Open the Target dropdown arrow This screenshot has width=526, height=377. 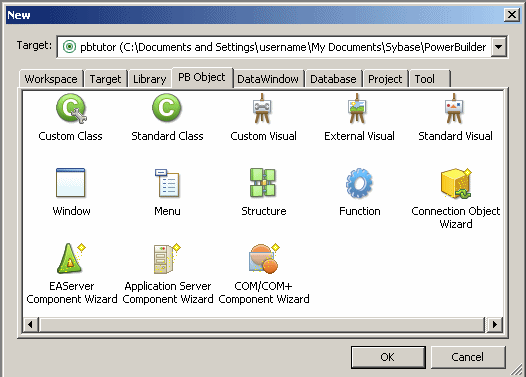click(499, 47)
